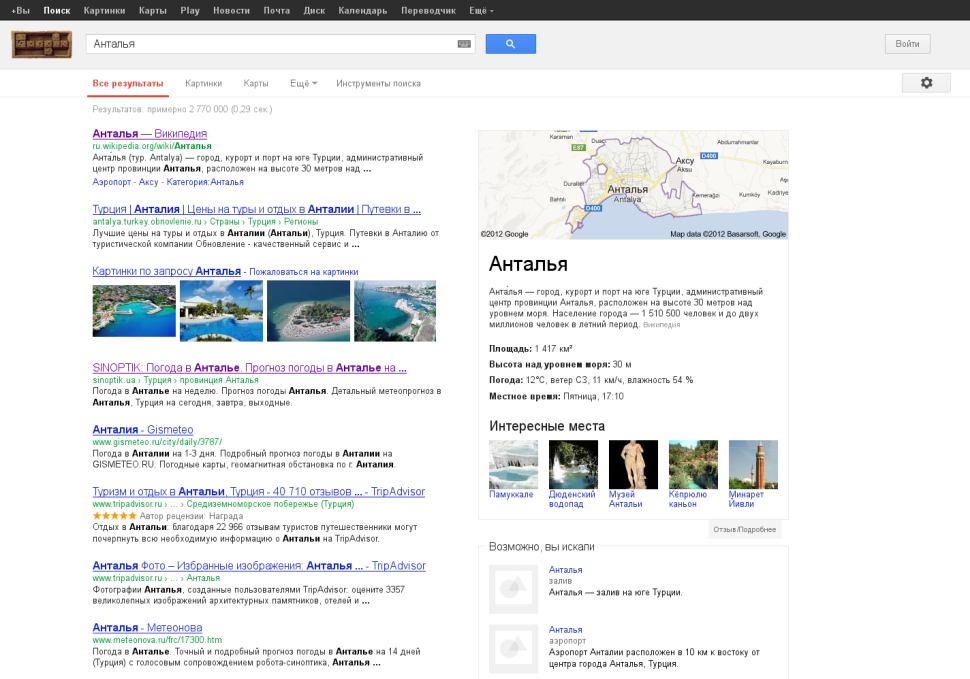
Task: Open Анталья аэропорт suggestion link
Action: pos(565,630)
